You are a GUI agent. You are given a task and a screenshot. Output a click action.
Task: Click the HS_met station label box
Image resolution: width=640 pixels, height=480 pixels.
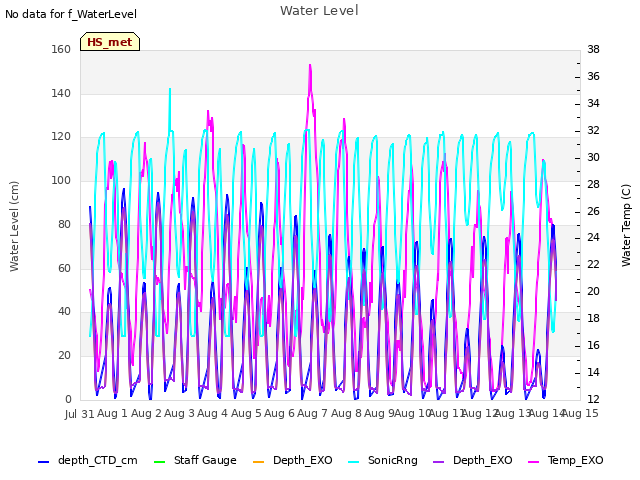click(x=110, y=42)
